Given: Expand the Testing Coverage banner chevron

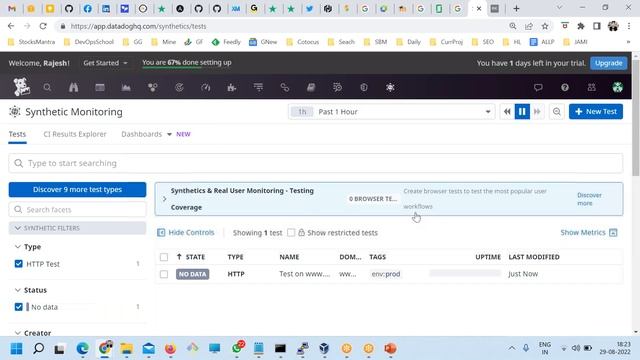Looking at the screenshot, I should tap(164, 199).
